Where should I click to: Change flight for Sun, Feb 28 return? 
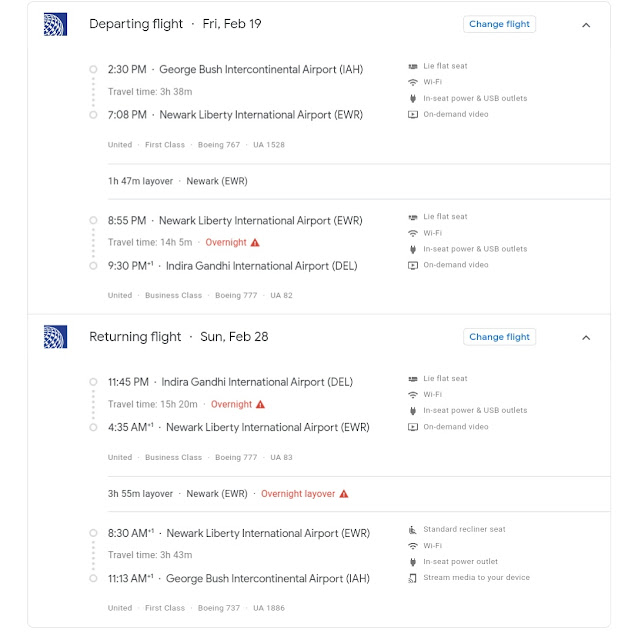[499, 337]
